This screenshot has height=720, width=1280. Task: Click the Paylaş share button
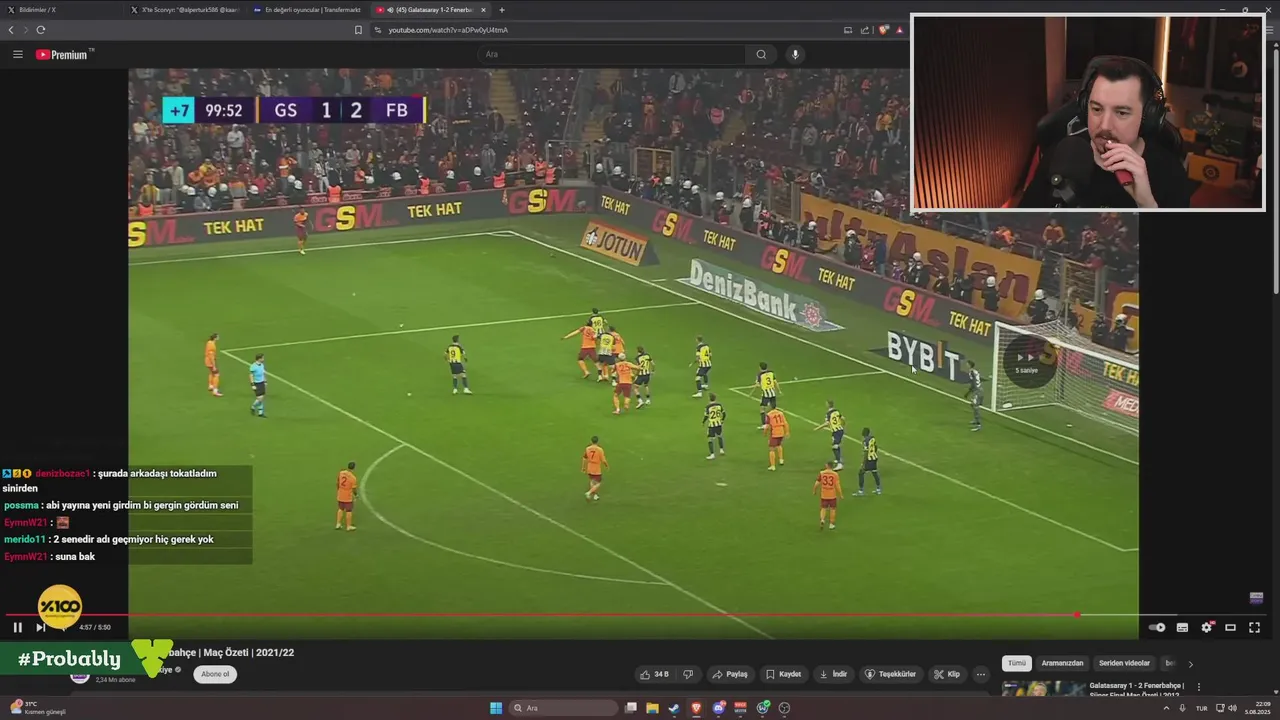tap(729, 674)
